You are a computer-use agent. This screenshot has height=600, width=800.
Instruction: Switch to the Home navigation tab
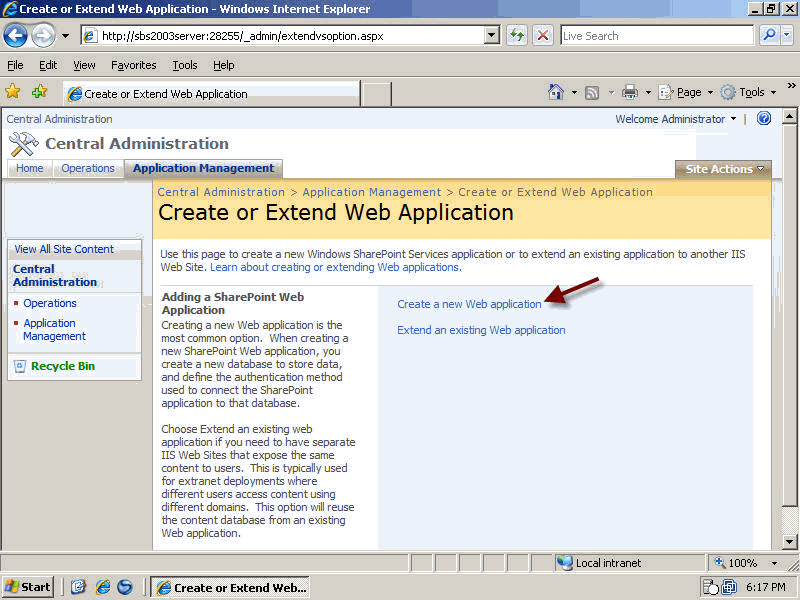[x=30, y=168]
